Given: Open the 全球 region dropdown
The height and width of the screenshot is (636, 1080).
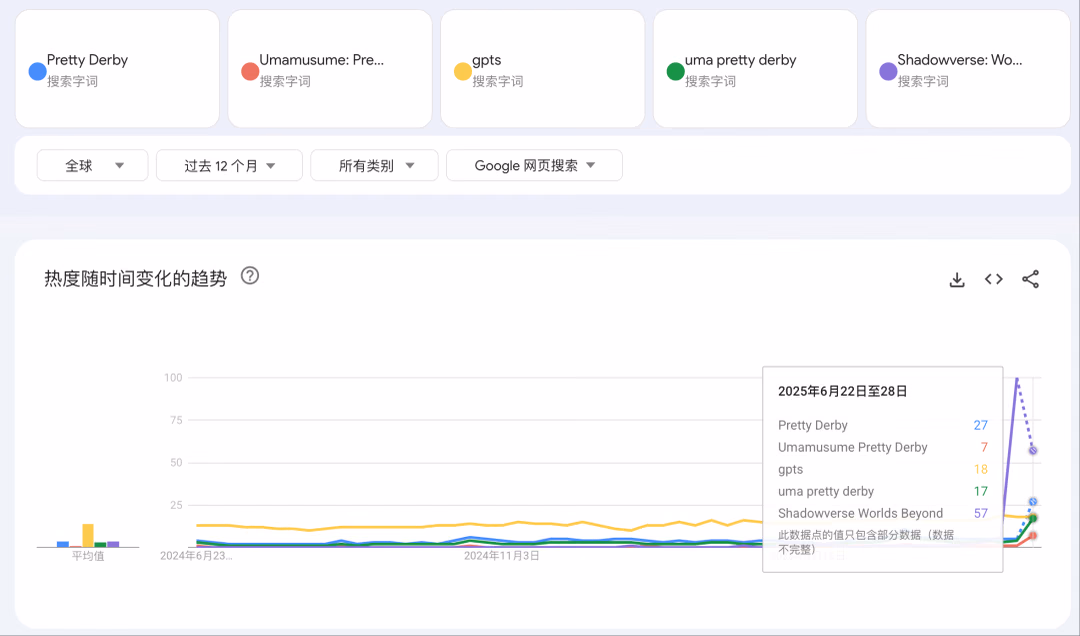Looking at the screenshot, I should tap(92, 165).
